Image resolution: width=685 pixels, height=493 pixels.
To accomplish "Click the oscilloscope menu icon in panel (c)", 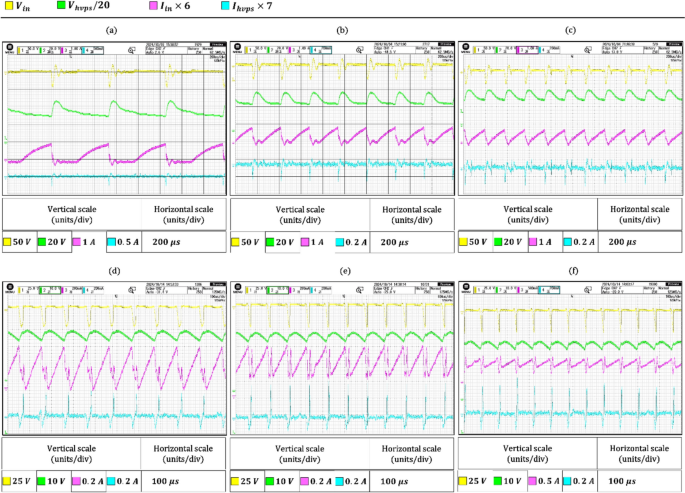I will (x=466, y=48).
